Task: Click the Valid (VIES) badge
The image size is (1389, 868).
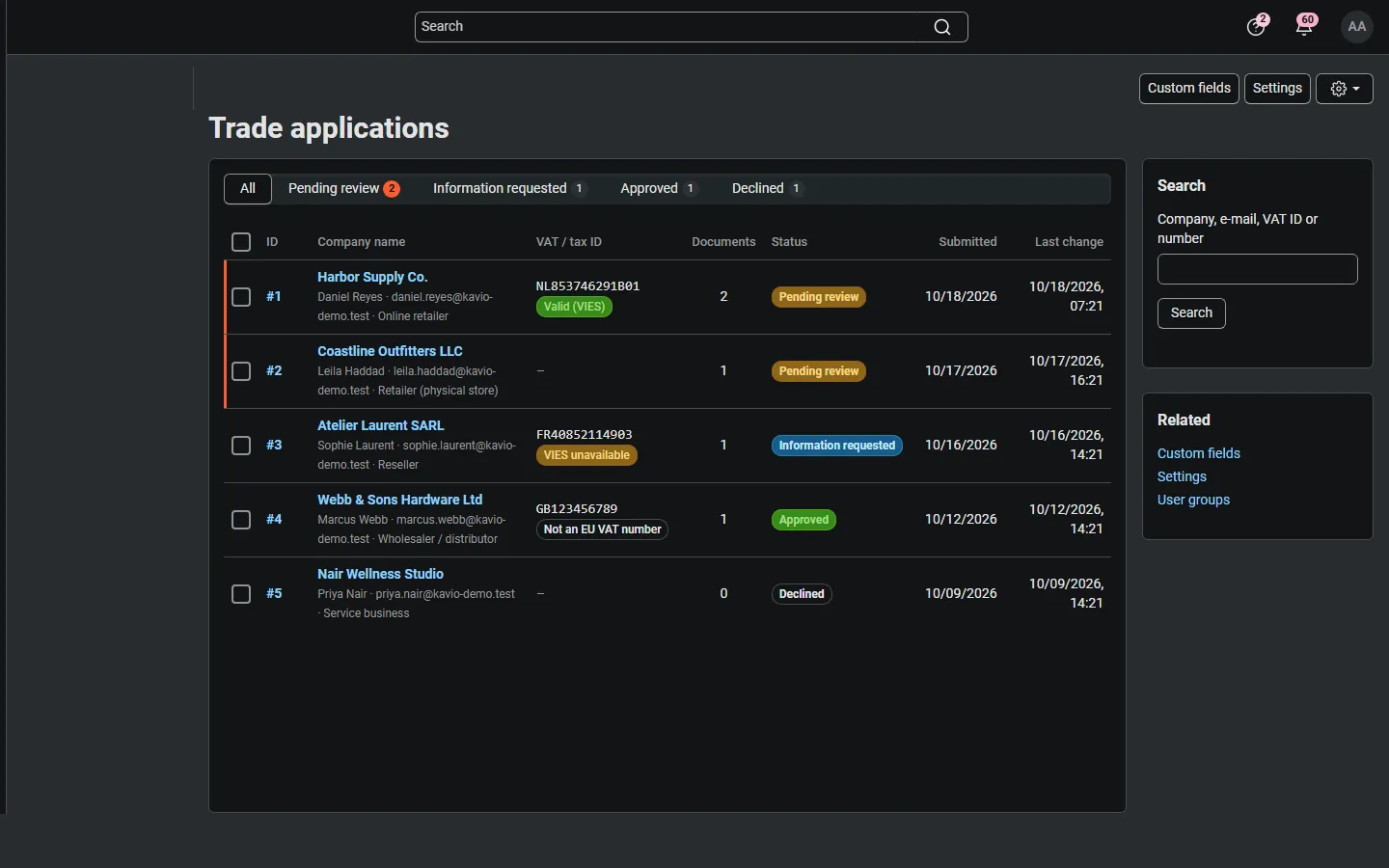Action: tap(574, 308)
